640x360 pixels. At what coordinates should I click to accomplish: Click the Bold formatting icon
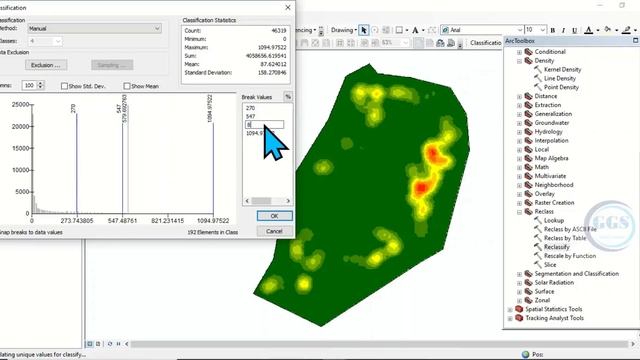553,30
